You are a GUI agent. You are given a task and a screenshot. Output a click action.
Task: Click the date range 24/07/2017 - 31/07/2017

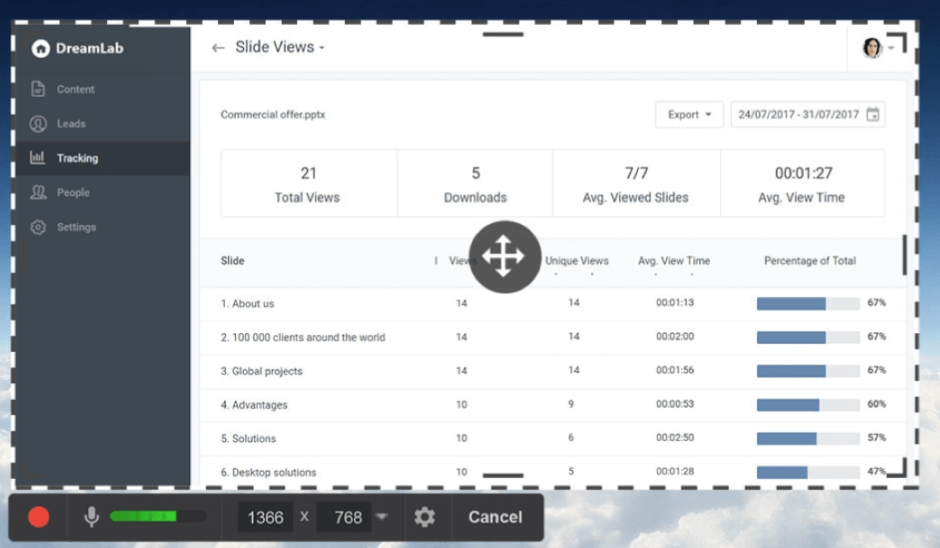coord(799,114)
